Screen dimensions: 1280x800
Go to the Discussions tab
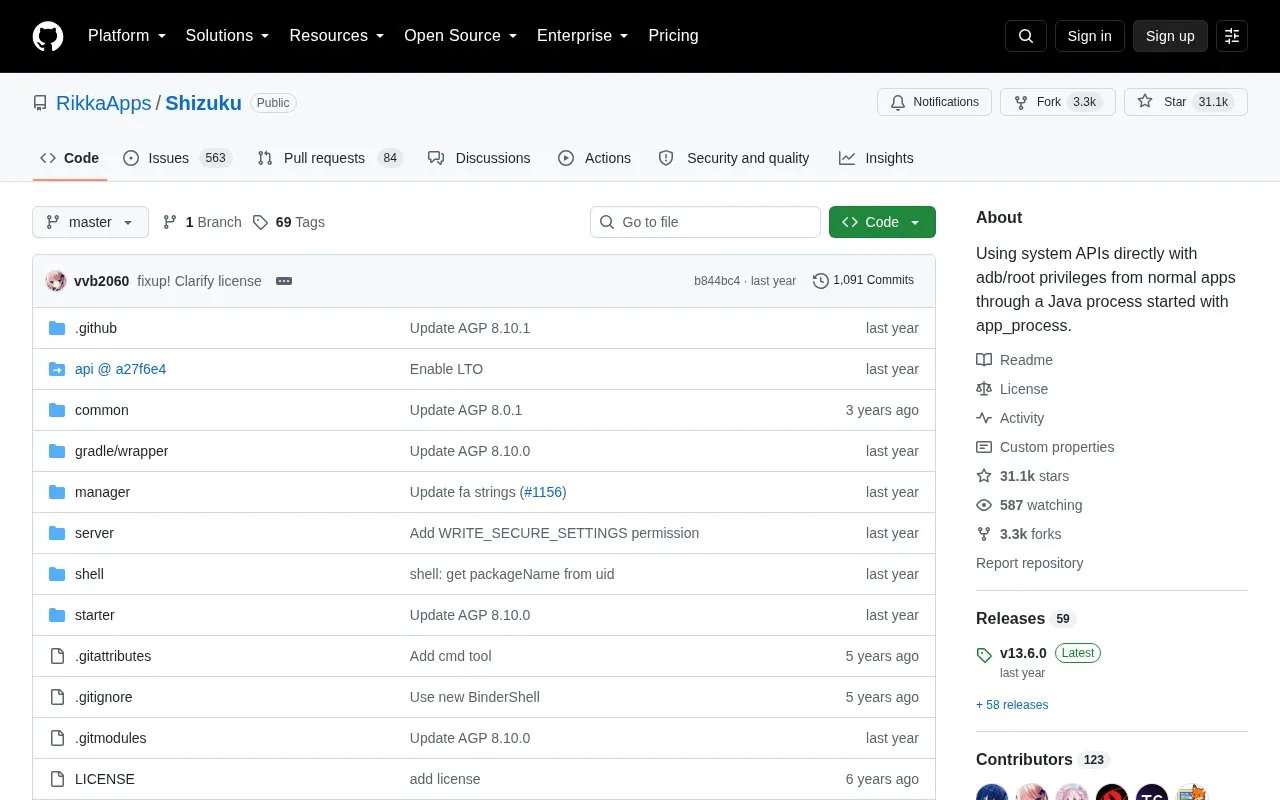[x=479, y=158]
